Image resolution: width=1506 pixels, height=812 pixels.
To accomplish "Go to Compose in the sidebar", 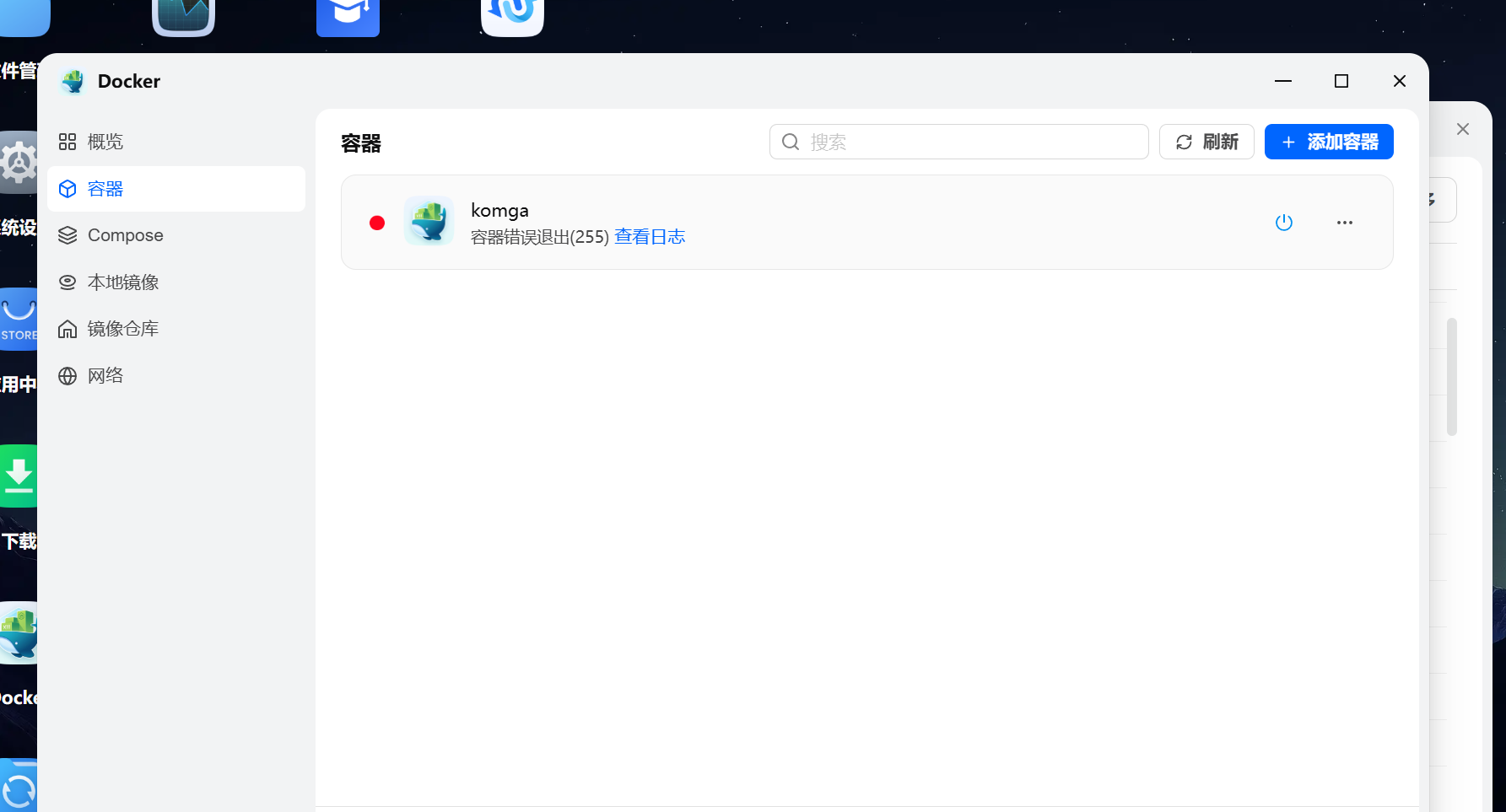I will click(x=175, y=235).
